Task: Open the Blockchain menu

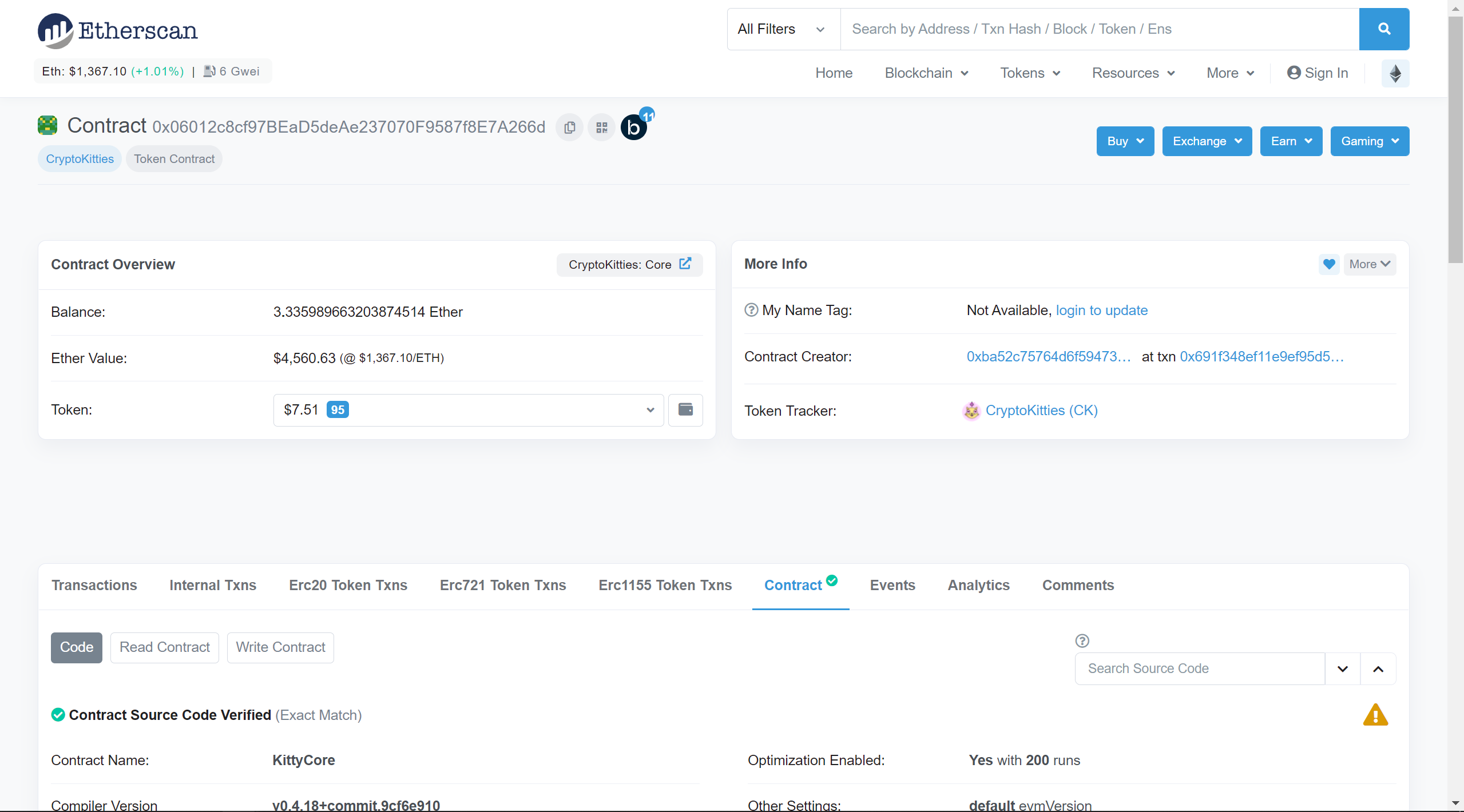Action: tap(926, 73)
